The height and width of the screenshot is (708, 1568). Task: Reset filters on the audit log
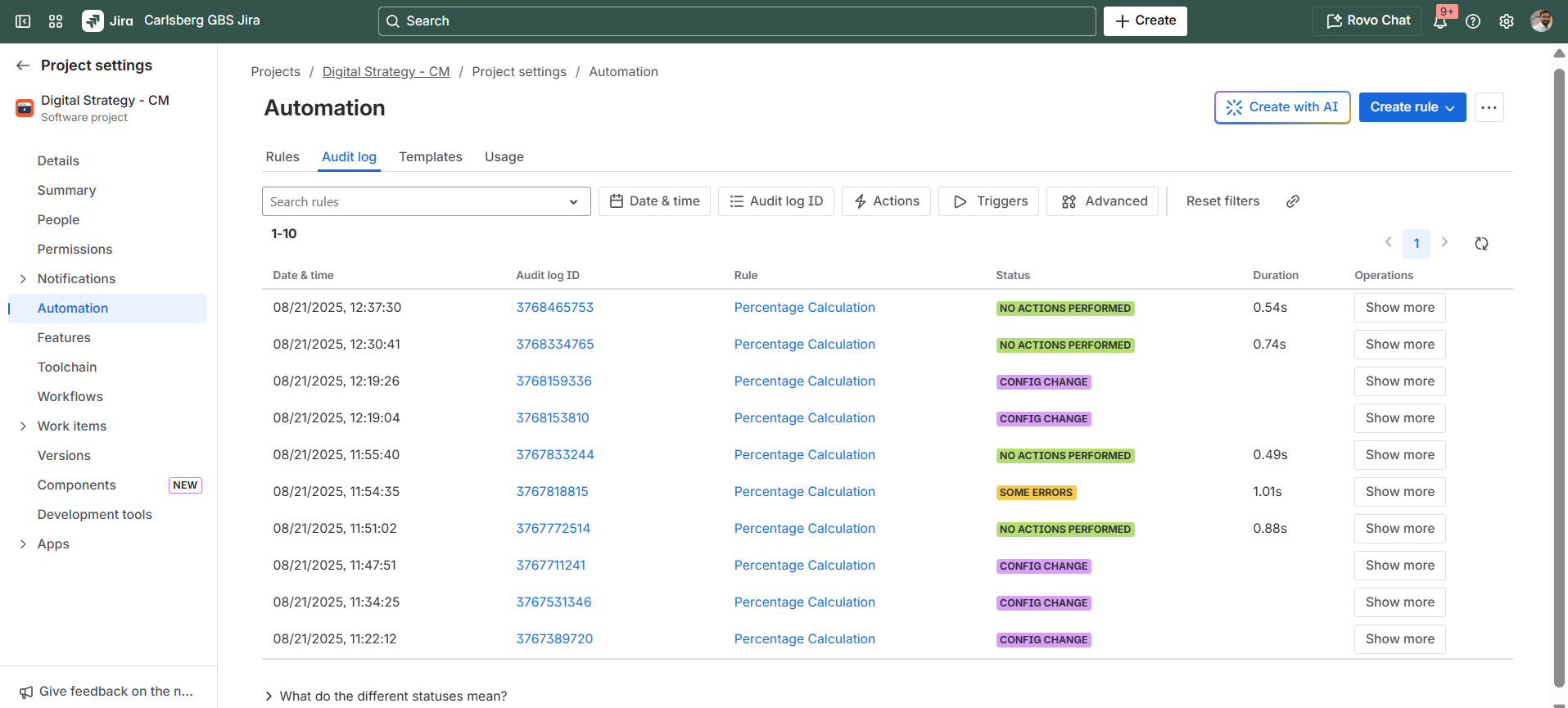pyautogui.click(x=1222, y=201)
